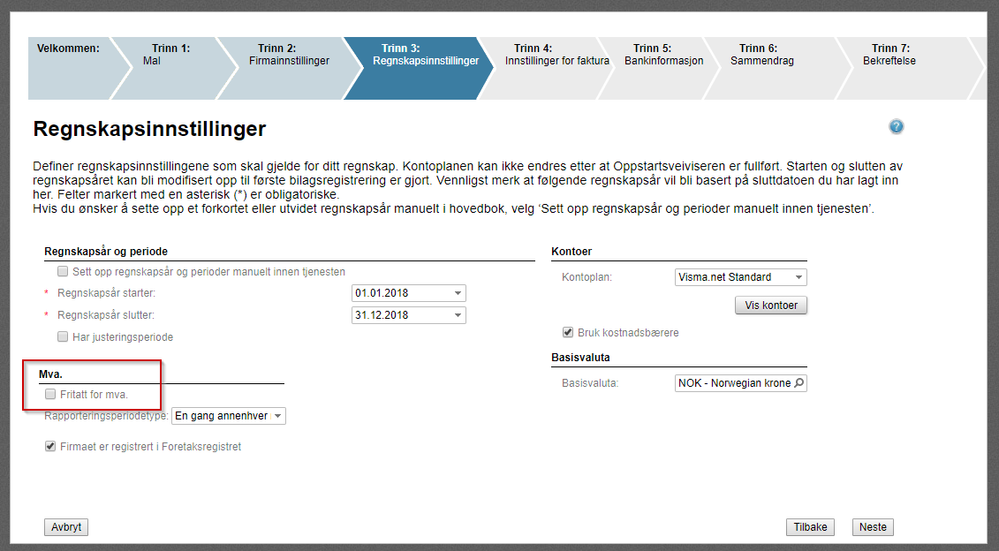Click Neste to continue
999x551 pixels.
pos(872,527)
